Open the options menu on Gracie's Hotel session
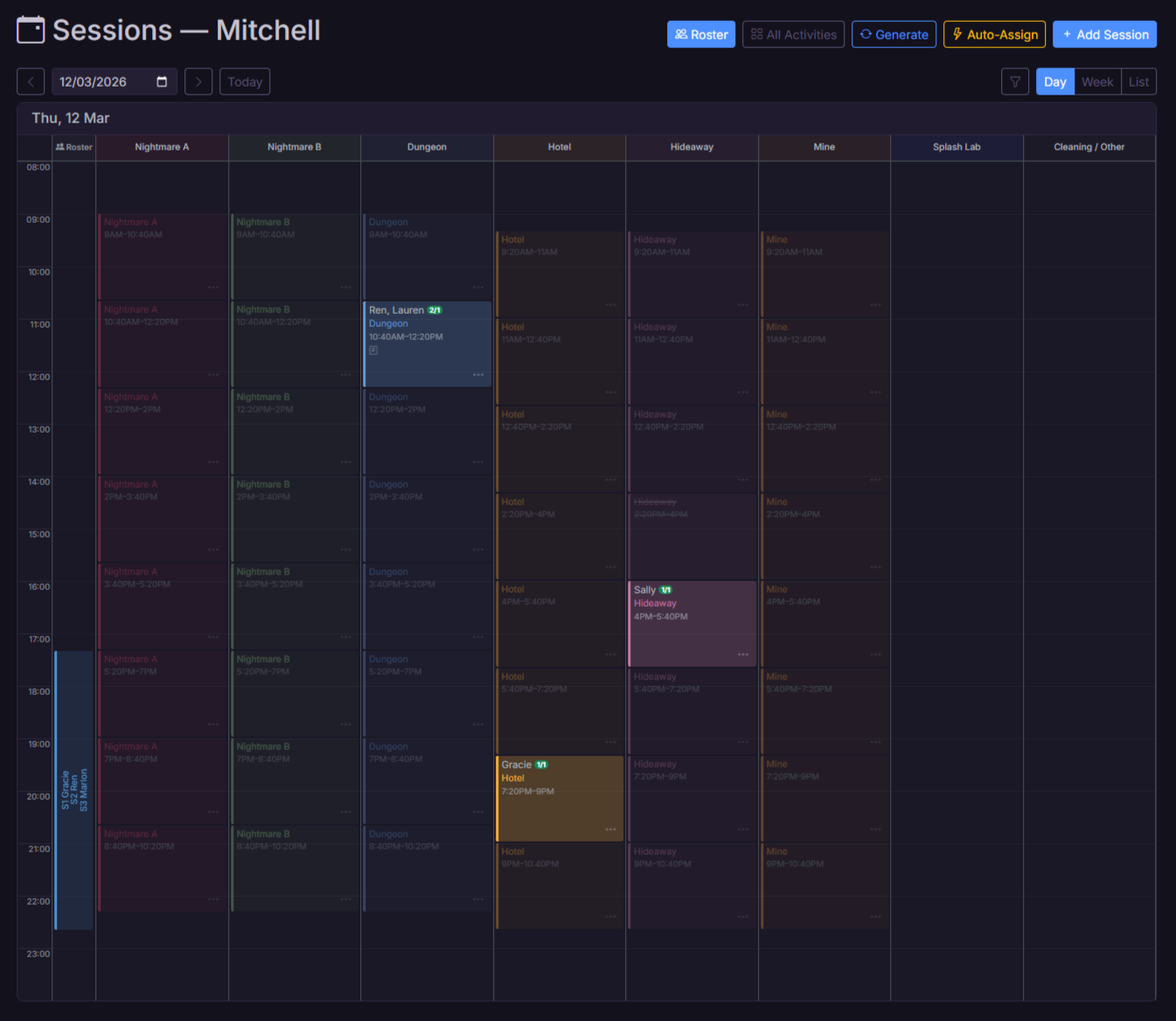 click(x=611, y=829)
